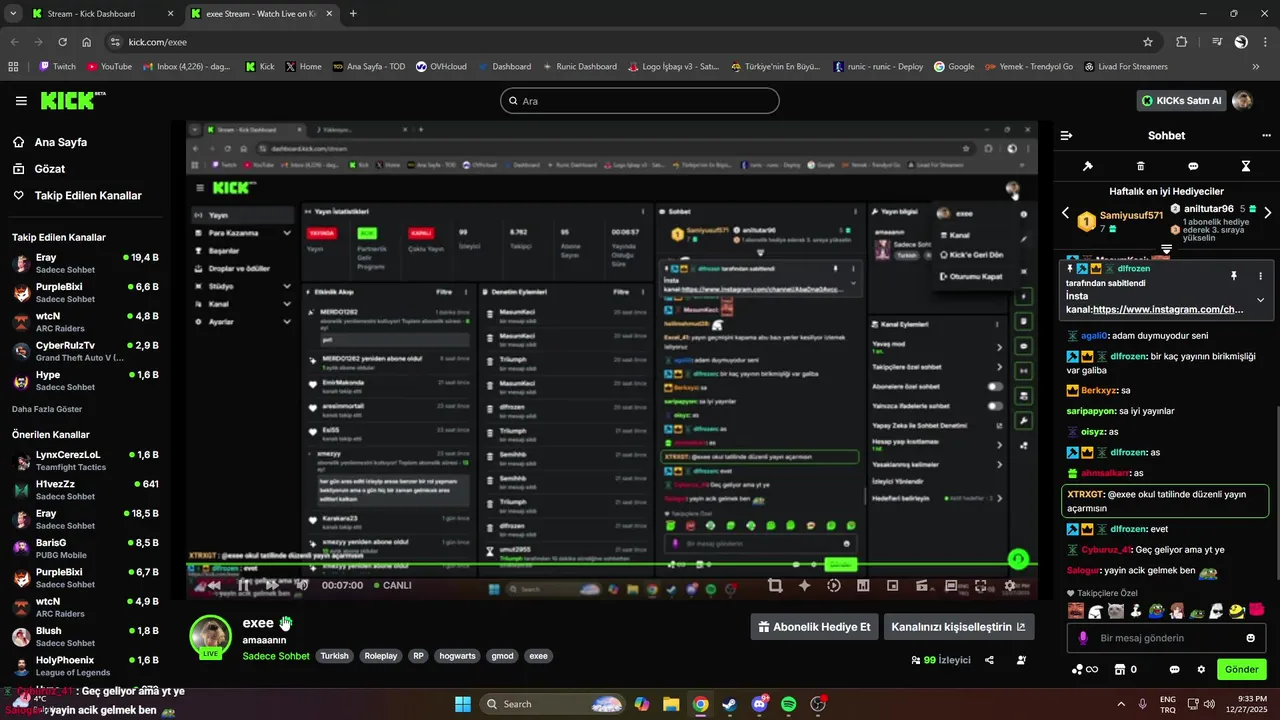Expand the pinned message chevron
The image size is (1280, 720).
[1260, 300]
